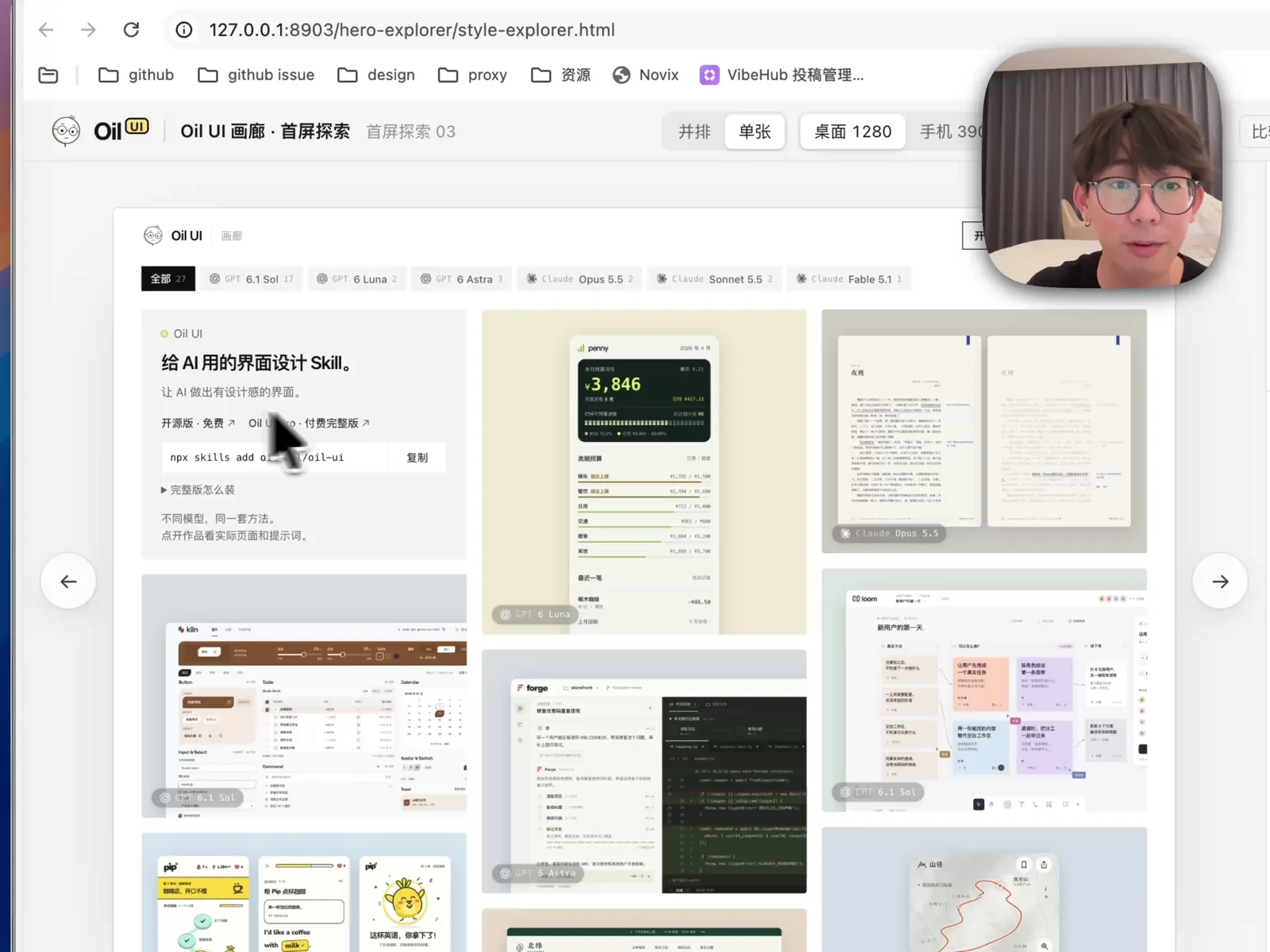Filter by GPT 6.1 Sol
The width and height of the screenshot is (1270, 952).
pos(252,279)
